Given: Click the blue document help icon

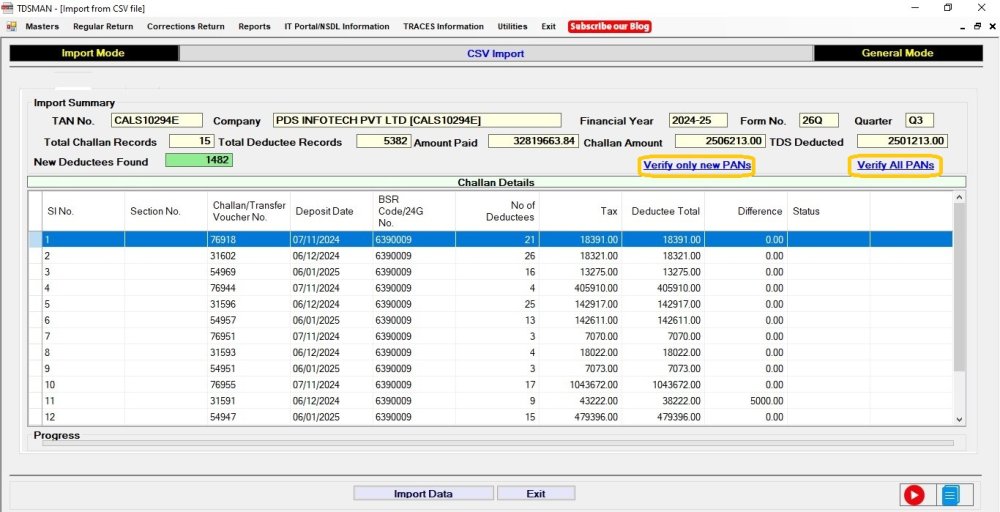Looking at the screenshot, I should [x=950, y=494].
